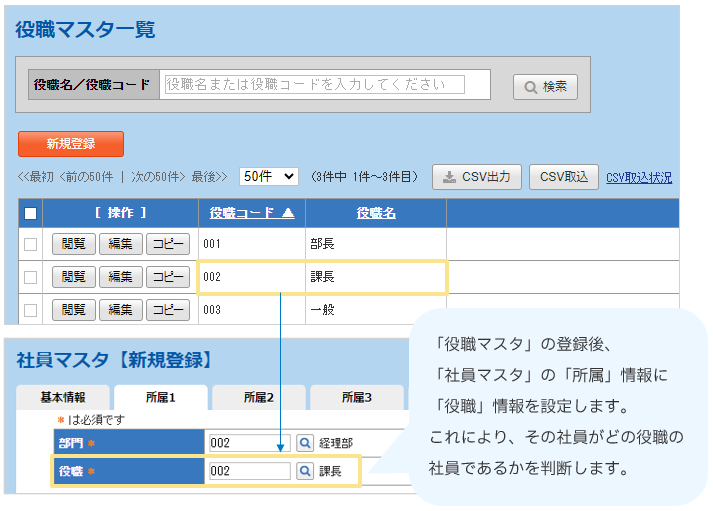Open the CSV取込状況 link

639,178
